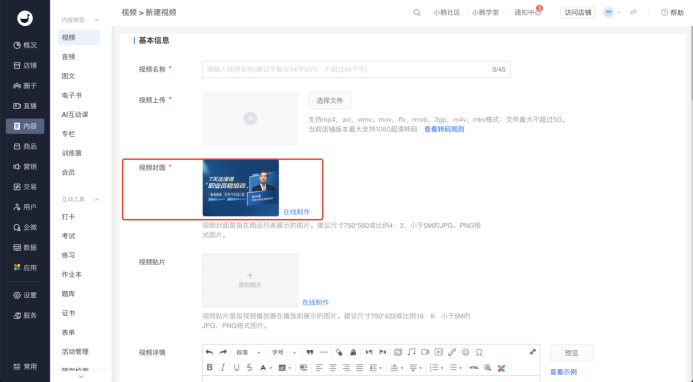Open the 查看转码规则 link

point(444,129)
